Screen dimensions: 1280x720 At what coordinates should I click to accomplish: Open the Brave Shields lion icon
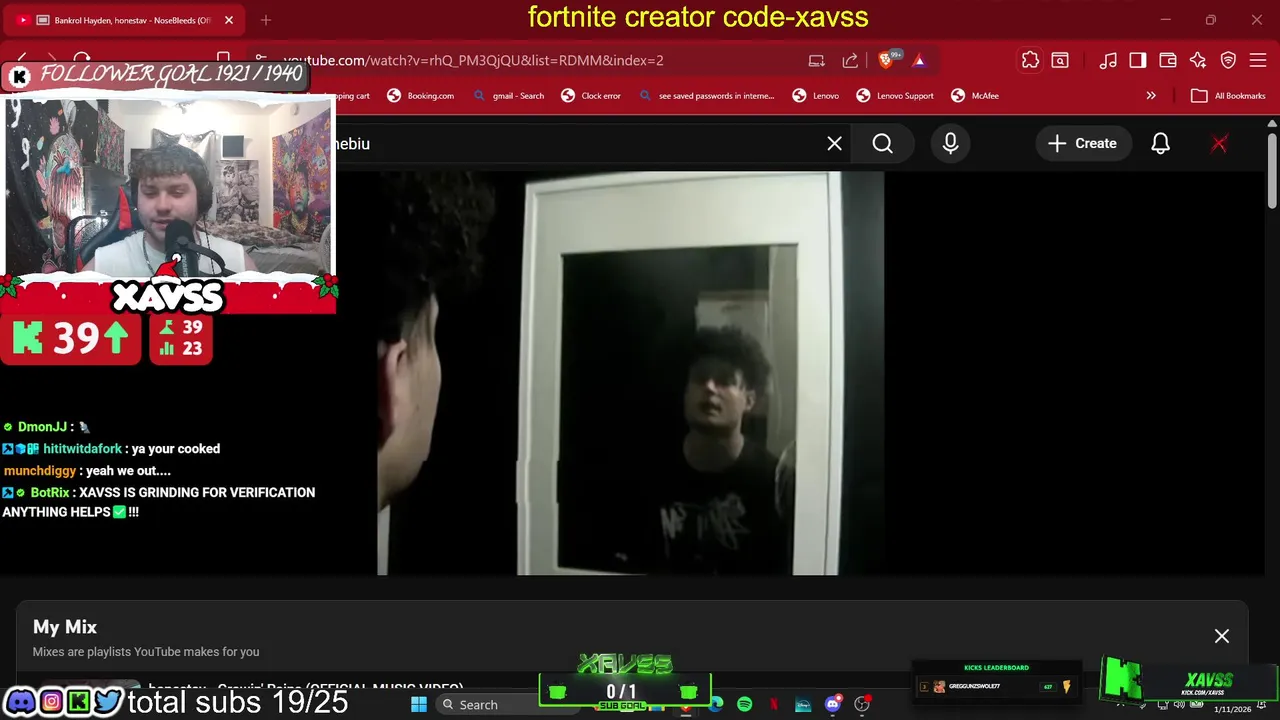pos(886,60)
